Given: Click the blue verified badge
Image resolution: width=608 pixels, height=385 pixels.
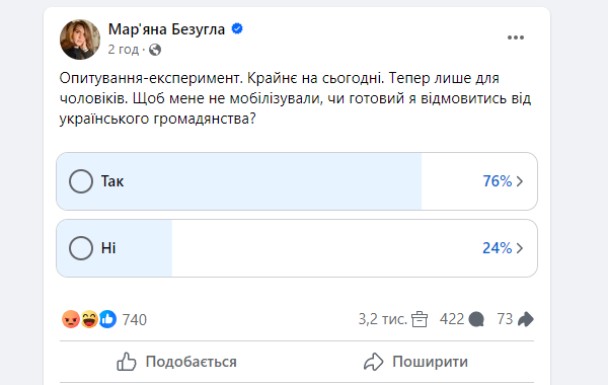Looking at the screenshot, I should point(237,29).
